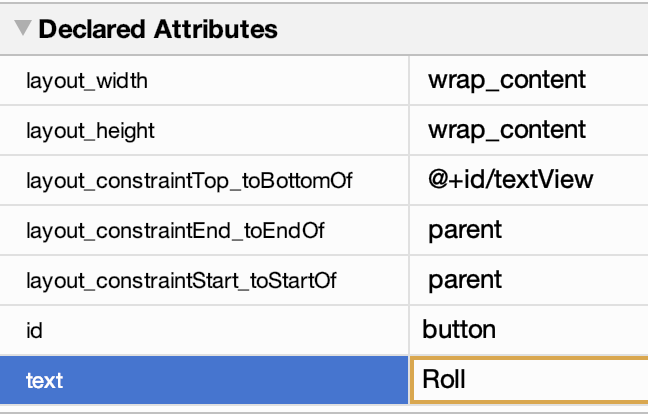This screenshot has width=648, height=414.
Task: Edit the @+id/textView constraint value
Action: [511, 180]
